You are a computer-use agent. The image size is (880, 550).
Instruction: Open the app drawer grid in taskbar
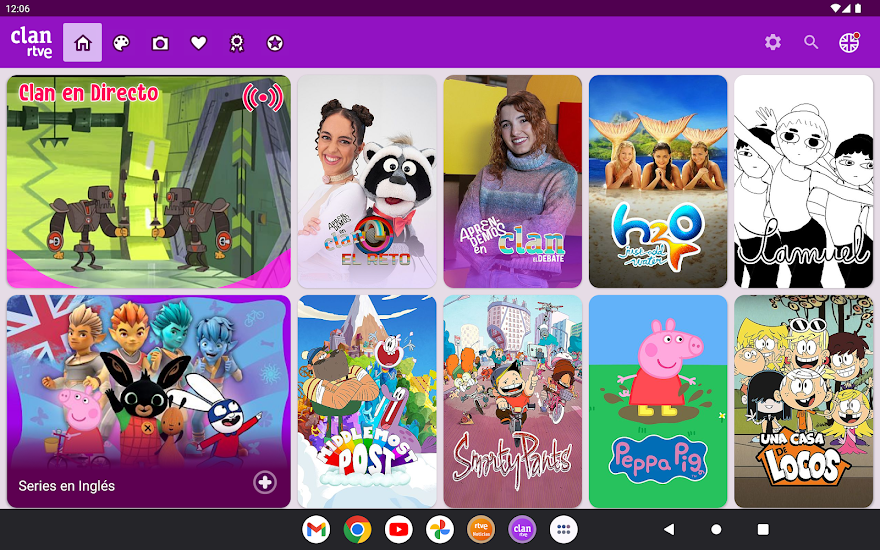[564, 529]
